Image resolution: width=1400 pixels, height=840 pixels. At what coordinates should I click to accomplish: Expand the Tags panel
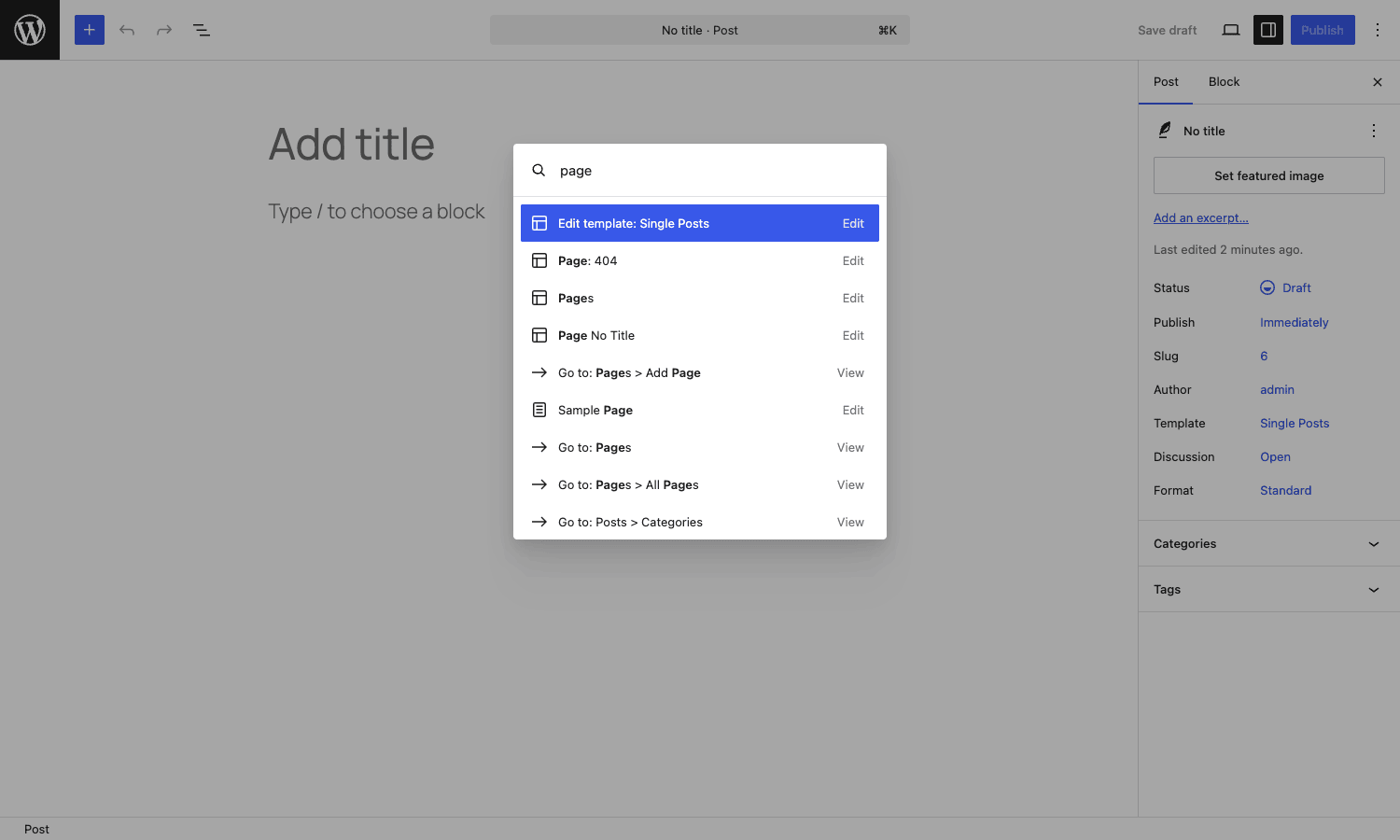coord(1269,589)
